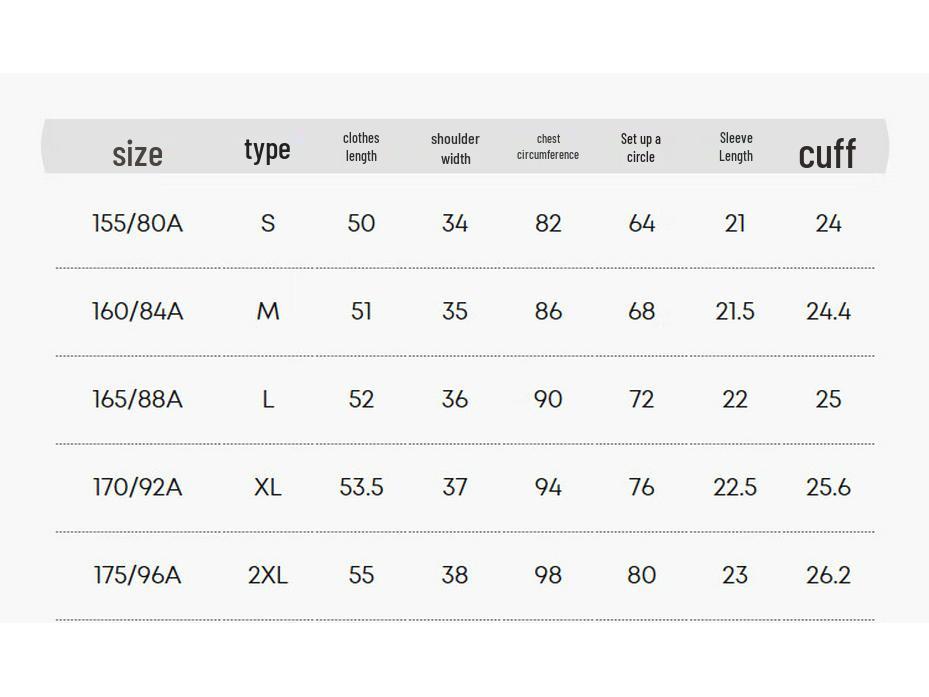The height and width of the screenshot is (697, 929).
Task: Click the 26.2 cuff value
Action: point(828,575)
